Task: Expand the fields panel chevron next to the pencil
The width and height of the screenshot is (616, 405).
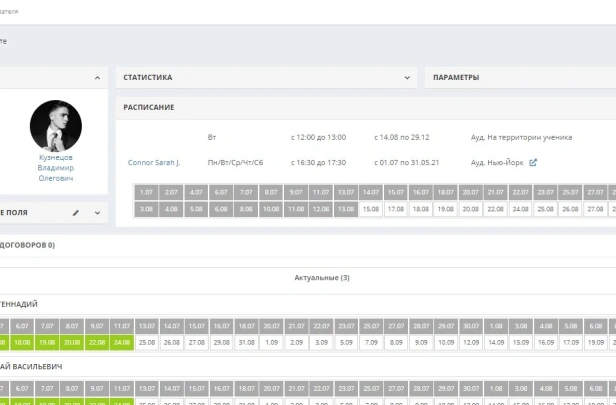Action: pos(97,213)
